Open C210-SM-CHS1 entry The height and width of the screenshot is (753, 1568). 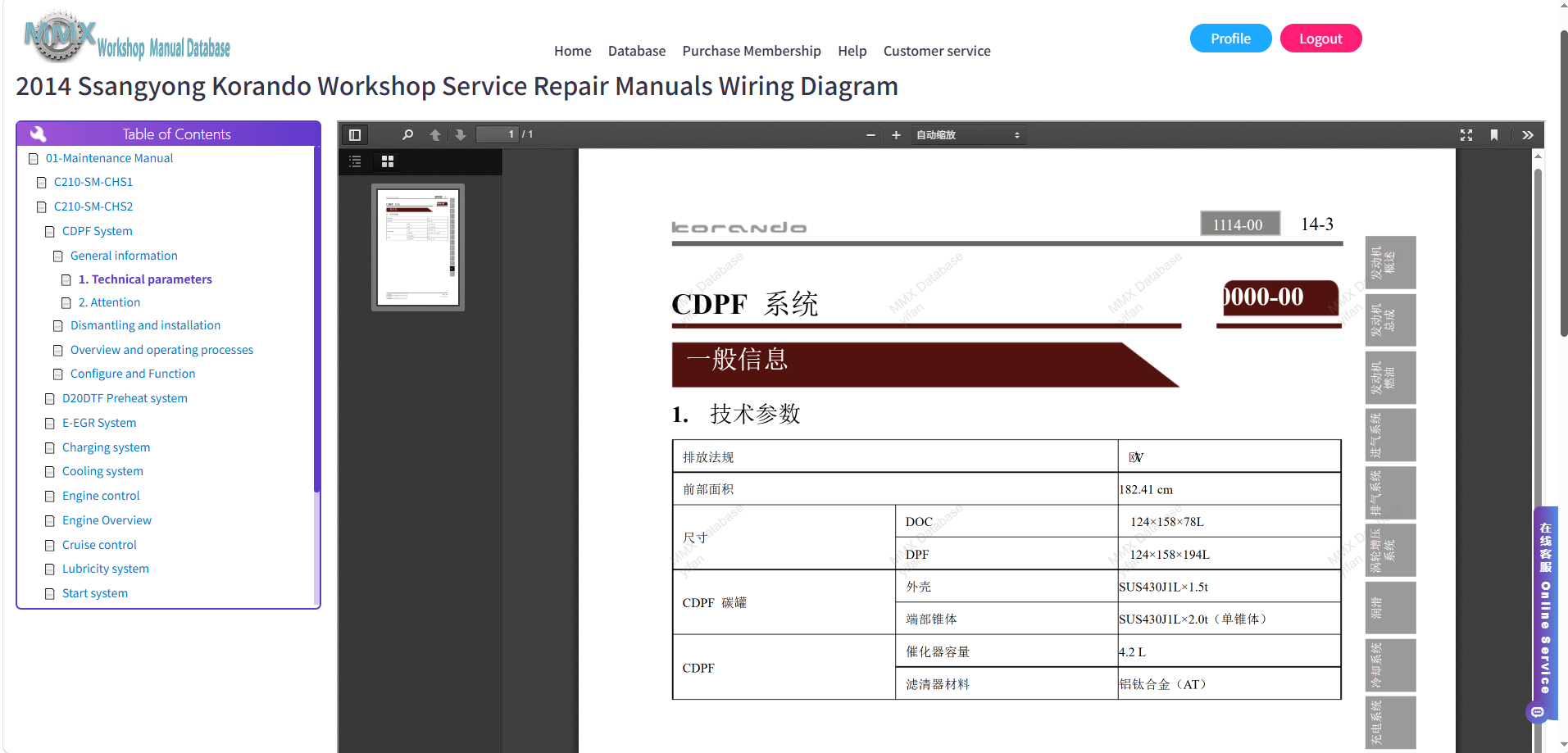pos(93,182)
